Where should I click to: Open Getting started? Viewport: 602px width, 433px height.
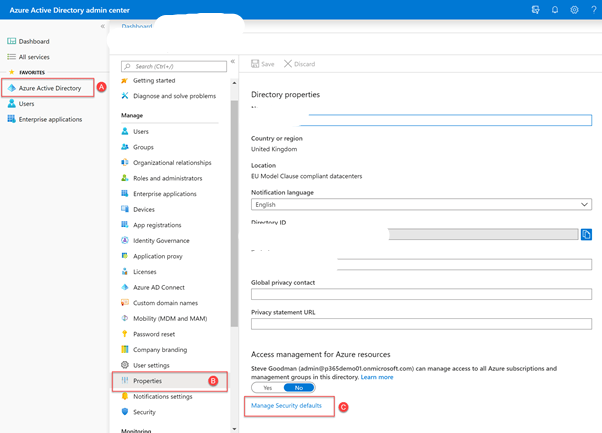(154, 80)
